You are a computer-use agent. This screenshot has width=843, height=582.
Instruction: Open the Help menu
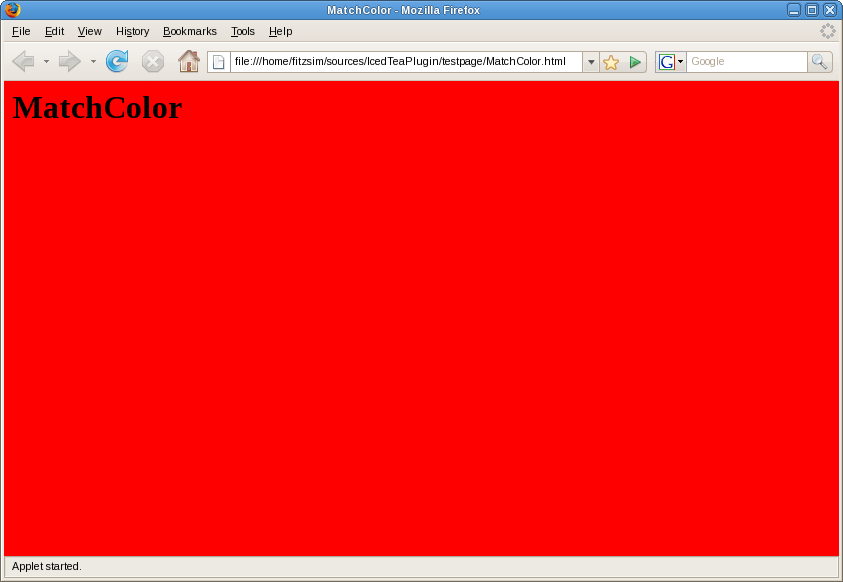point(281,31)
